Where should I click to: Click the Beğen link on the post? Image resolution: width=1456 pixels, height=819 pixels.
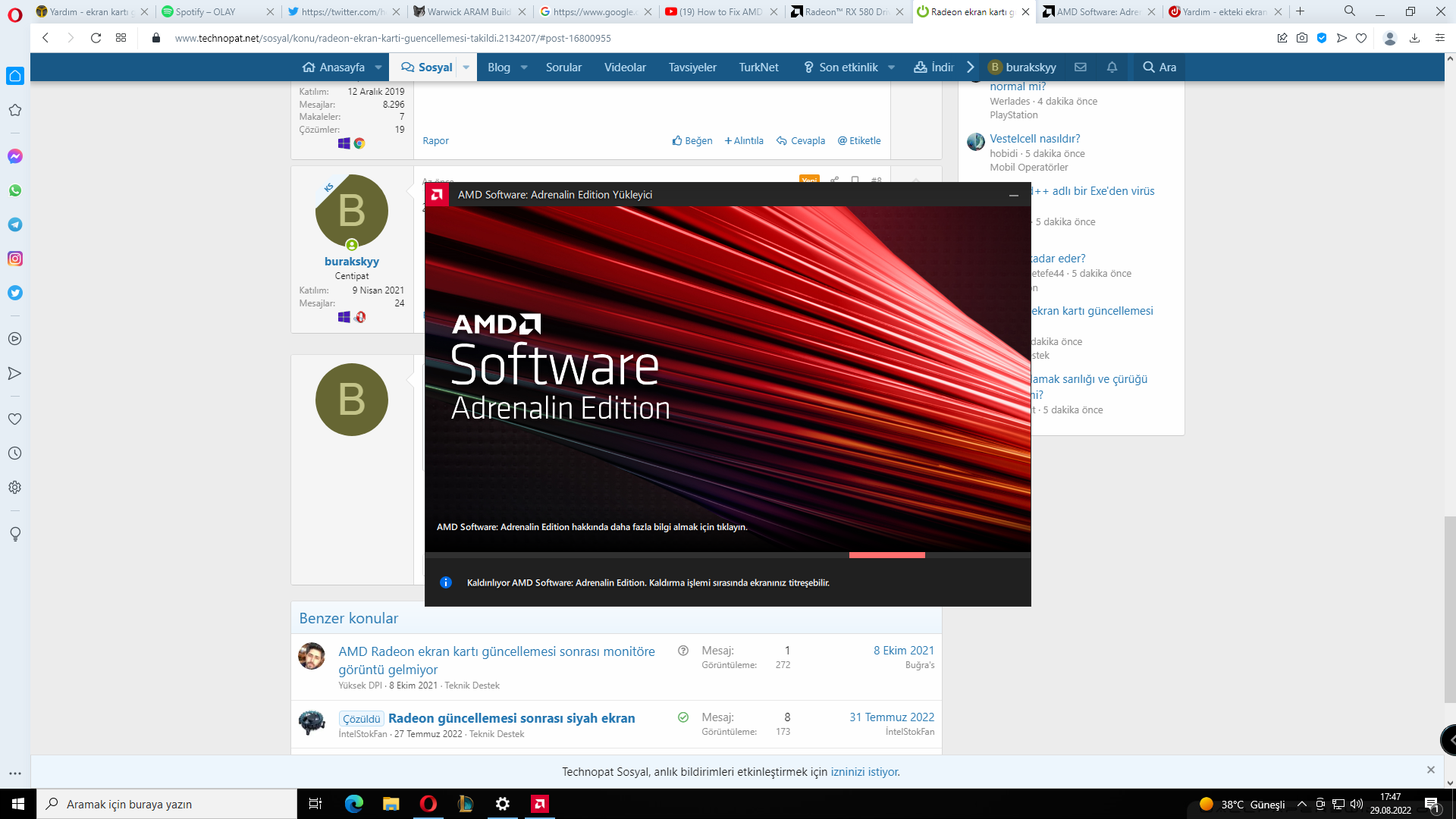(692, 141)
